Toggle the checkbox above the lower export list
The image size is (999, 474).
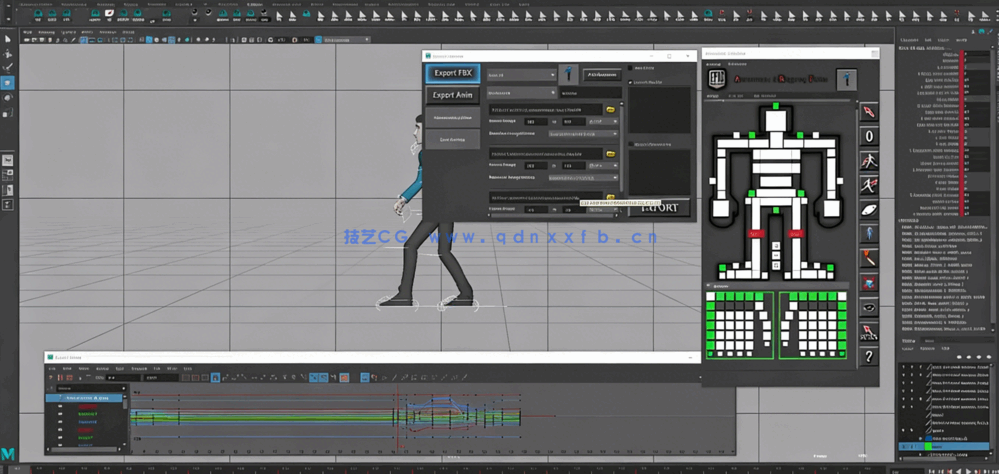point(630,145)
